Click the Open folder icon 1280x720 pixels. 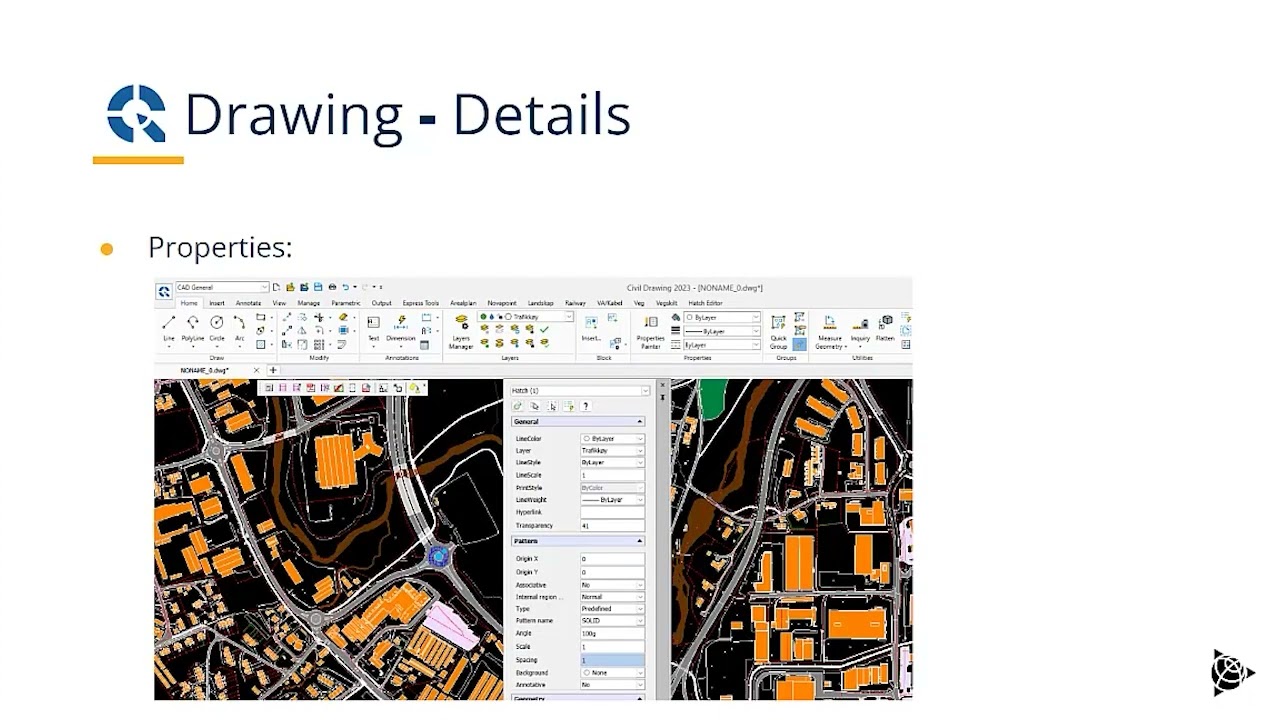click(x=290, y=287)
